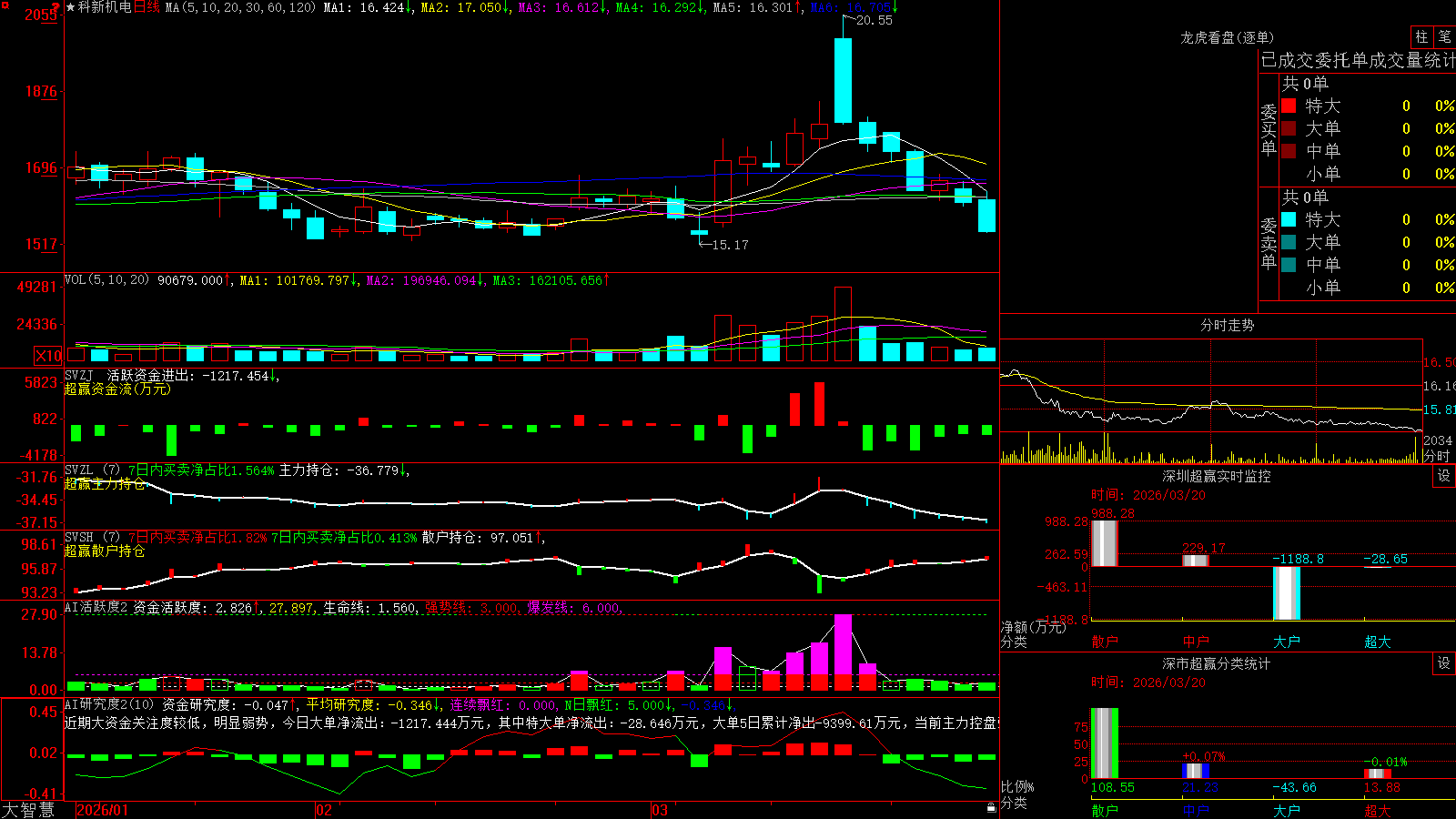Click the 超赢资金流(万元) indicator label

tap(117, 389)
